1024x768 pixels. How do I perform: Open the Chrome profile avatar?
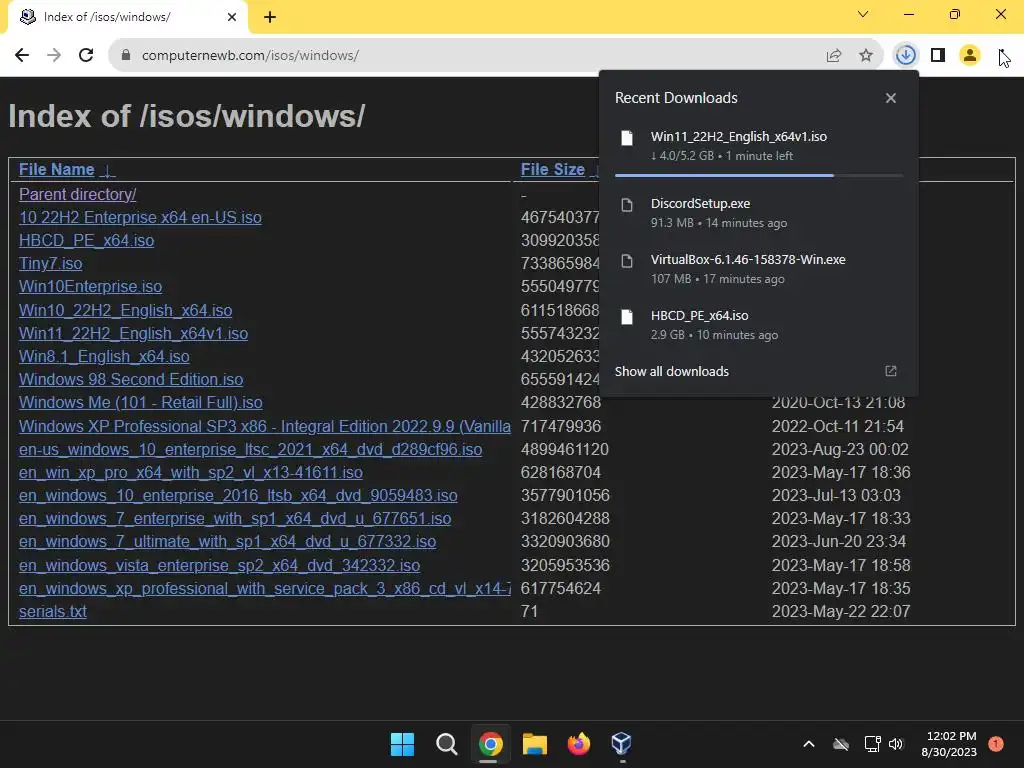(x=970, y=56)
